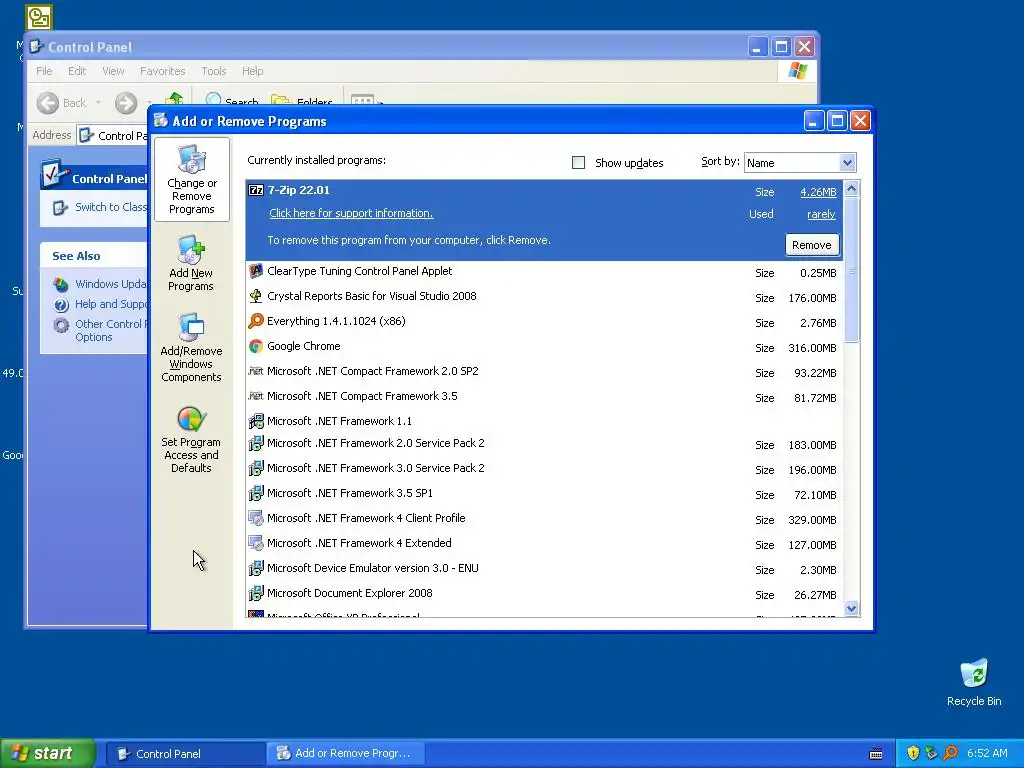Open the Recycle Bin desktop icon
The image size is (1024, 768).
pyautogui.click(x=974, y=673)
